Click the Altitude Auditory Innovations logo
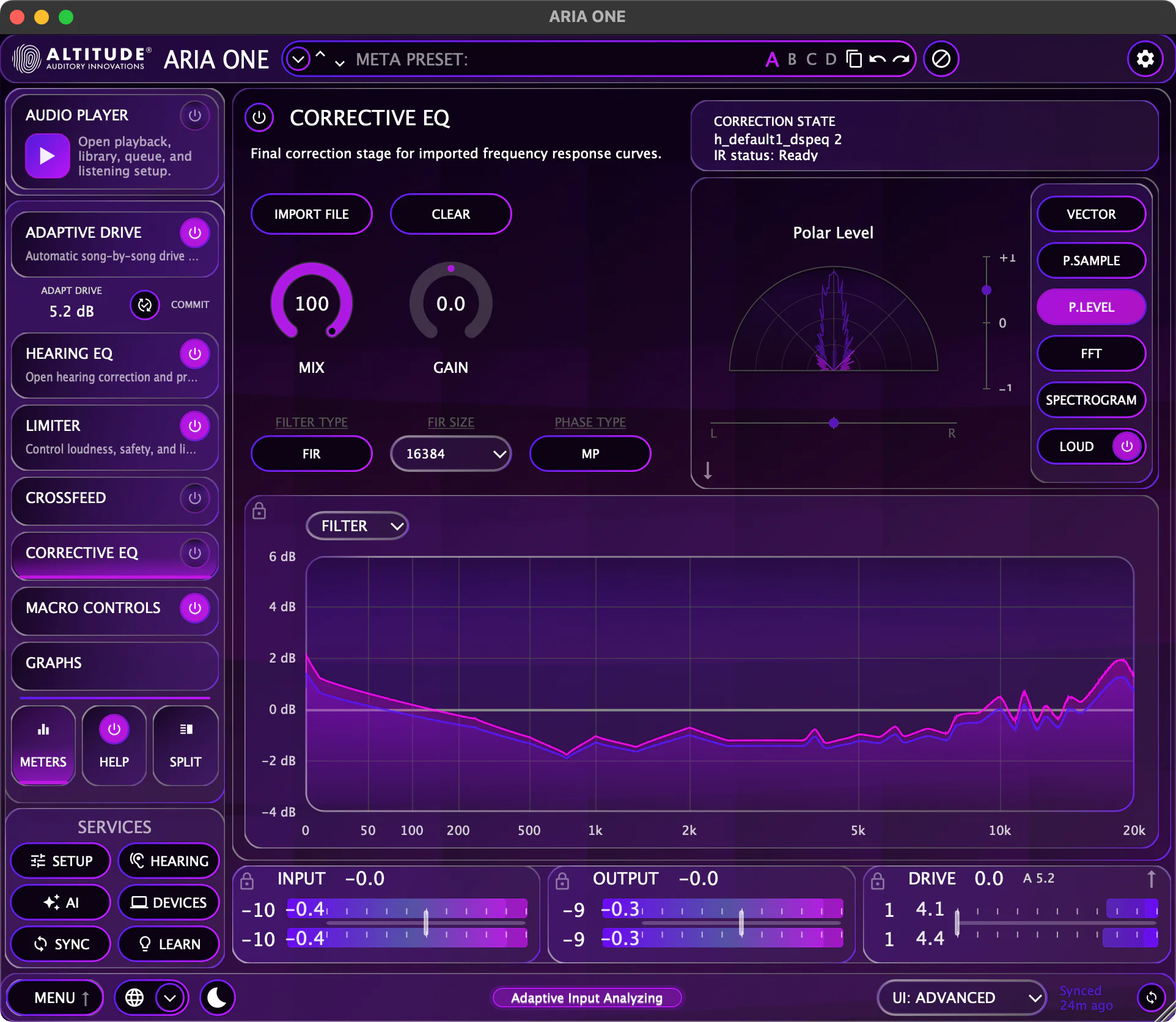The width and height of the screenshot is (1176, 1022). pyautogui.click(x=82, y=59)
